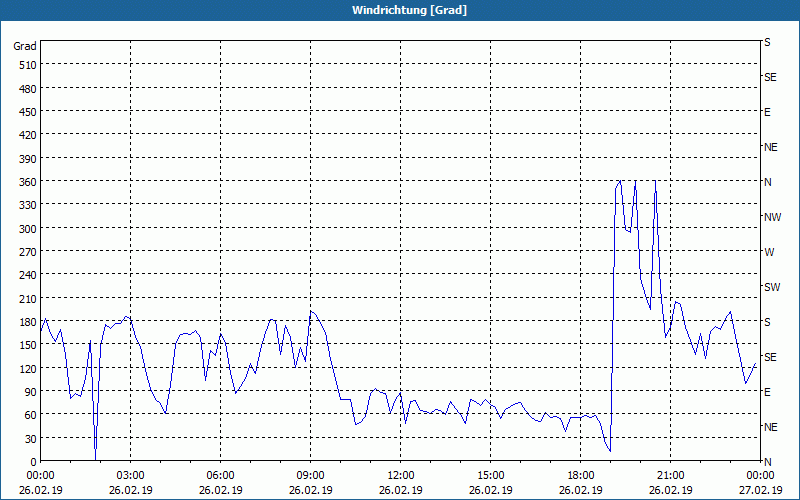Click the NW compass label
Viewport: 800px width, 500px height.
pyautogui.click(x=772, y=217)
